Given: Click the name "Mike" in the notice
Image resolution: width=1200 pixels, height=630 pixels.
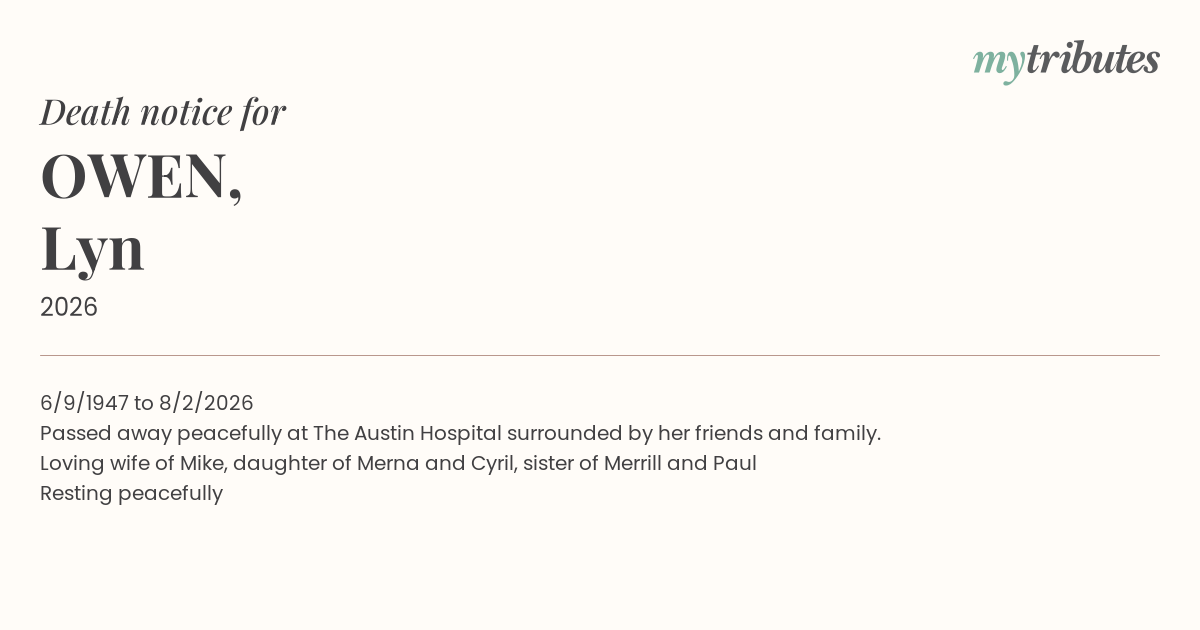Looking at the screenshot, I should click(202, 463).
